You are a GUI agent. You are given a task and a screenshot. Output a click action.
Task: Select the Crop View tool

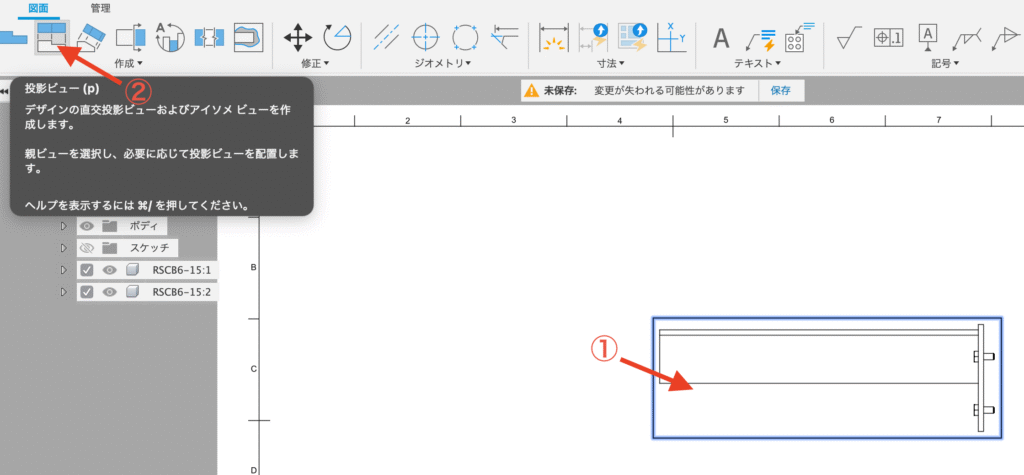[x=249, y=38]
